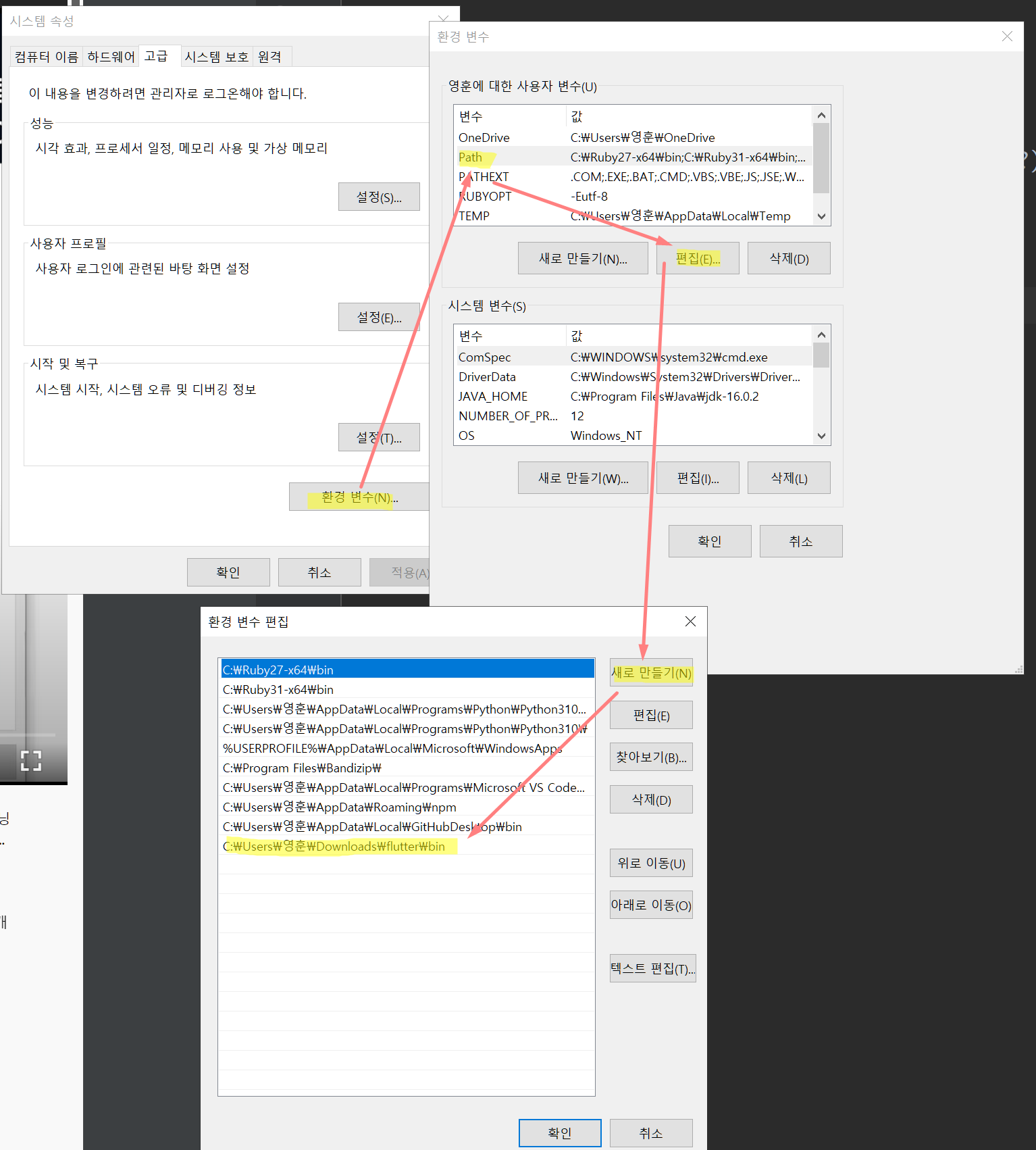Open performance 설정(S) settings
This screenshot has height=1150, width=1036.
pyautogui.click(x=378, y=197)
